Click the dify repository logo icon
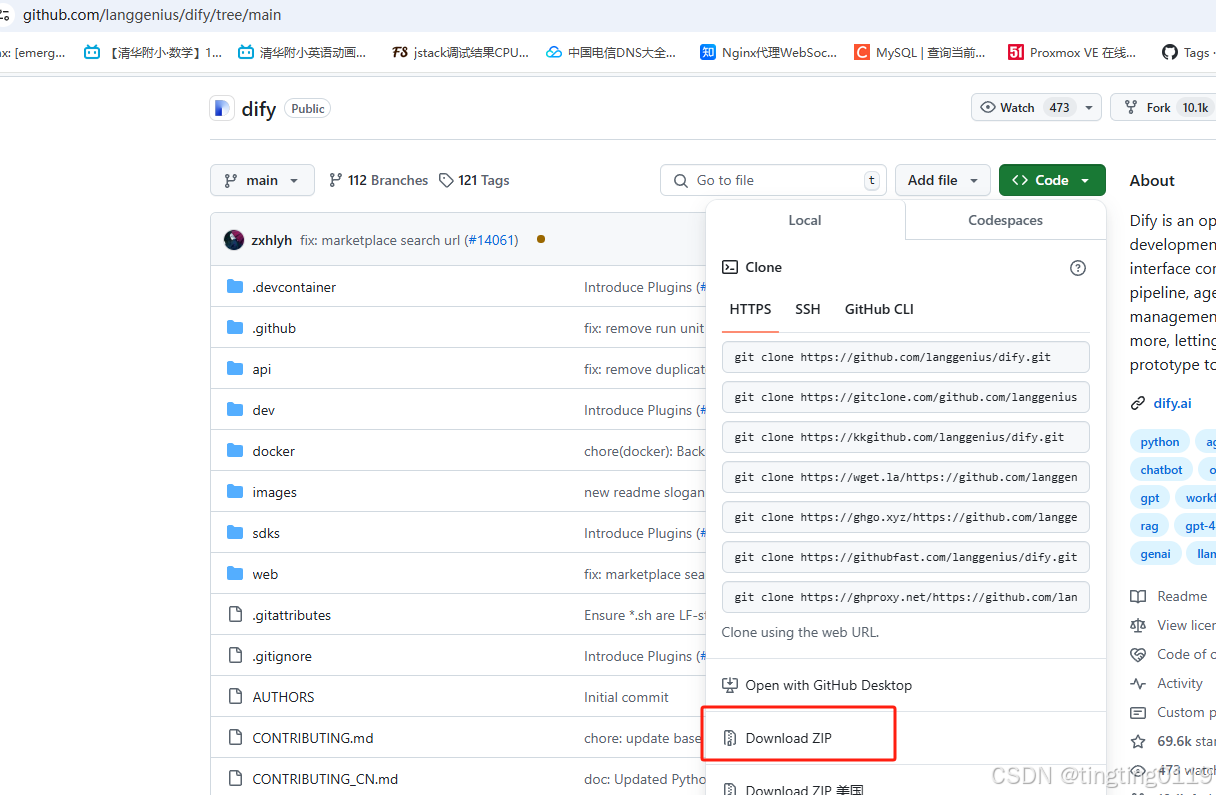The image size is (1216, 795). pyautogui.click(x=222, y=108)
